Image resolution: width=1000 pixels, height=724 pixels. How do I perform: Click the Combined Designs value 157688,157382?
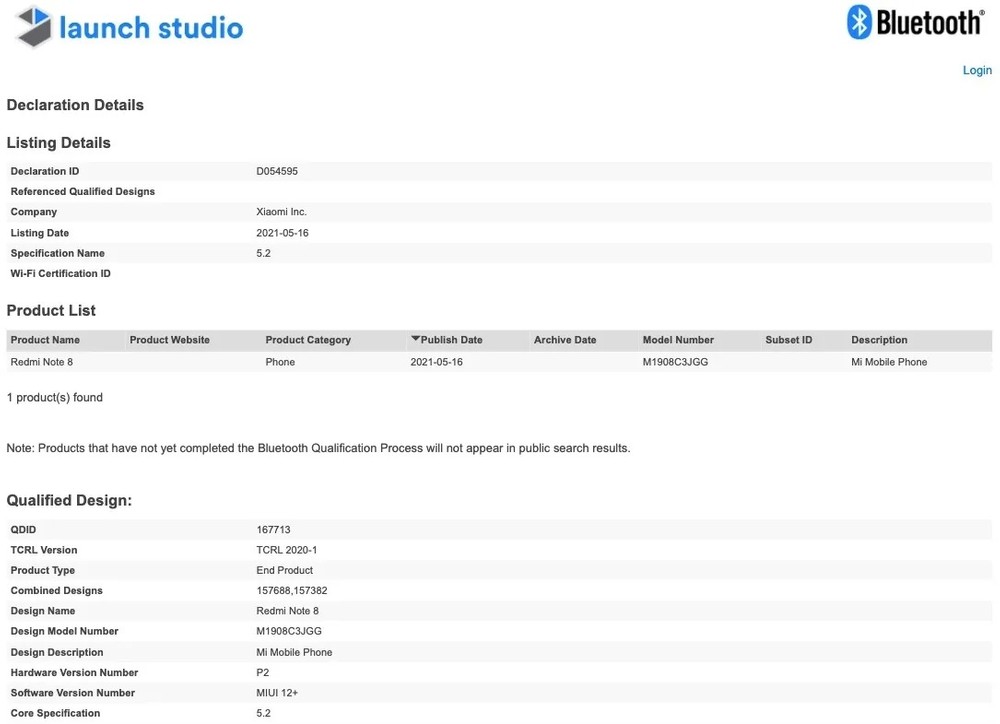coord(292,590)
